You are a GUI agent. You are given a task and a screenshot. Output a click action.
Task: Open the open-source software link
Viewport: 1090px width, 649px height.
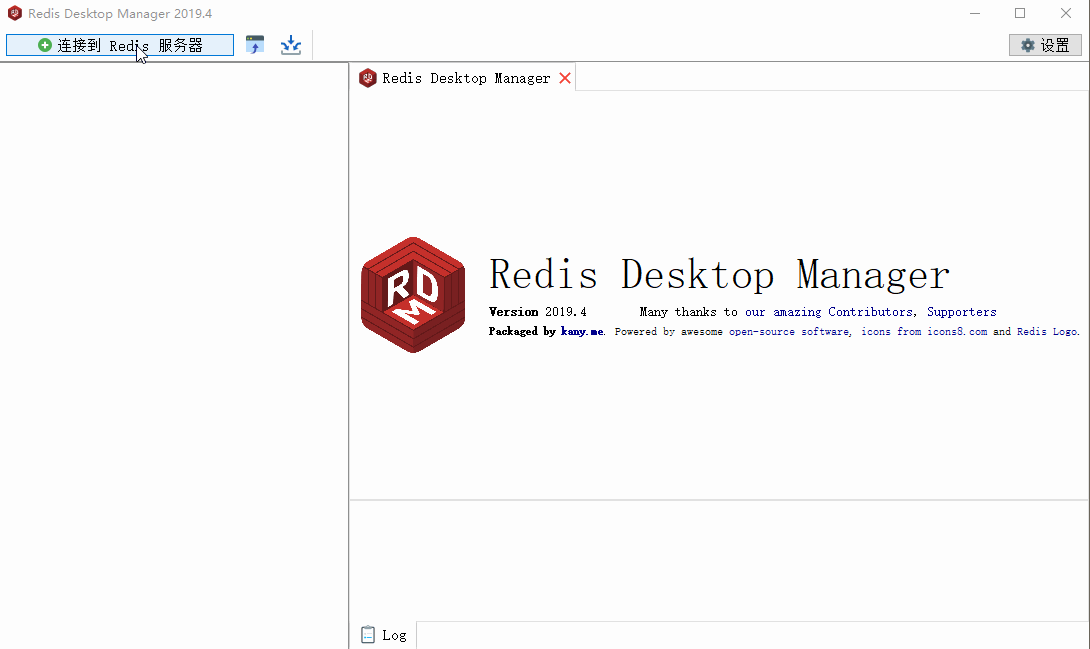(x=789, y=331)
